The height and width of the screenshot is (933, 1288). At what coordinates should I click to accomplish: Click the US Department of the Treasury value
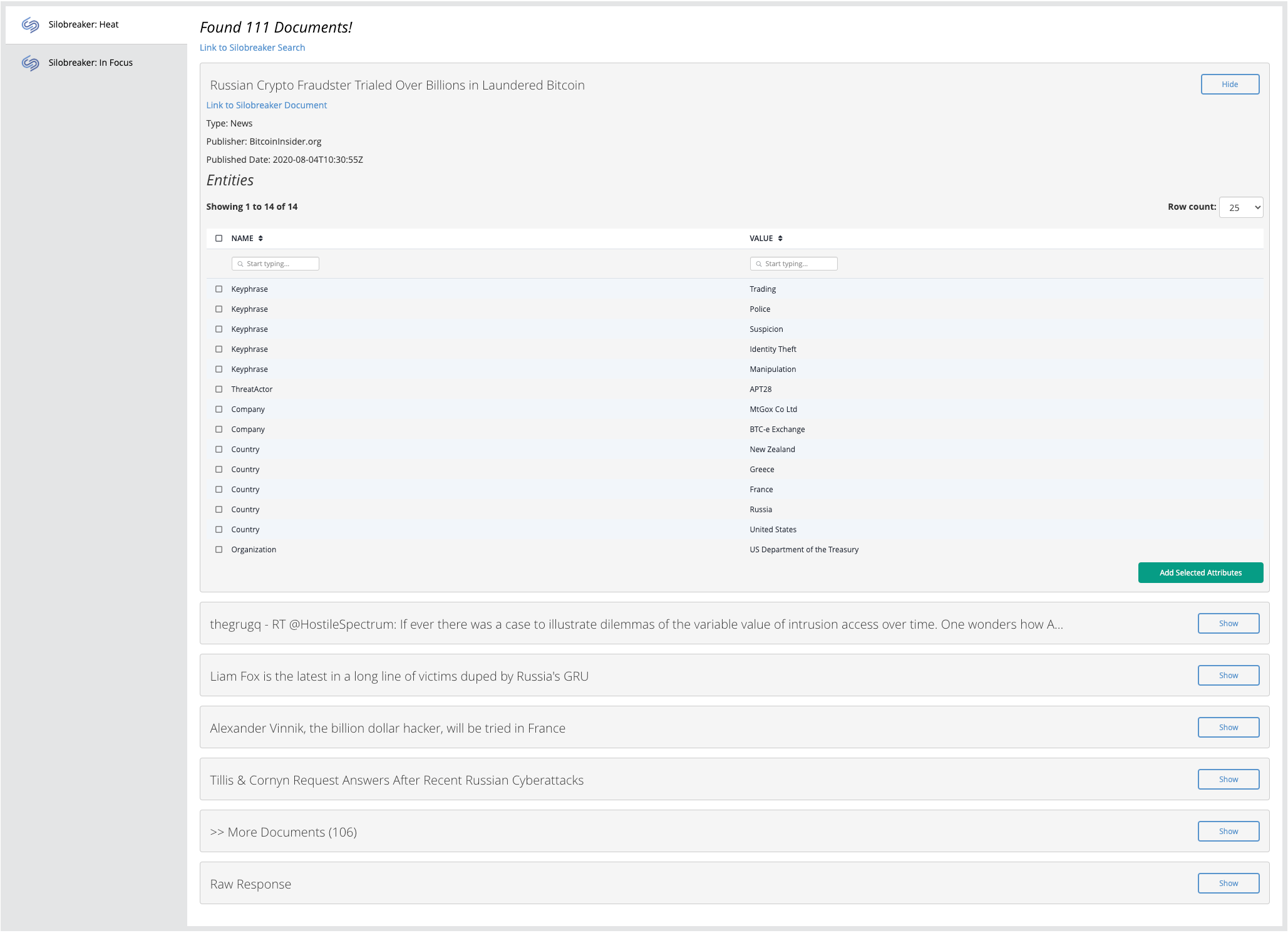pyautogui.click(x=804, y=550)
